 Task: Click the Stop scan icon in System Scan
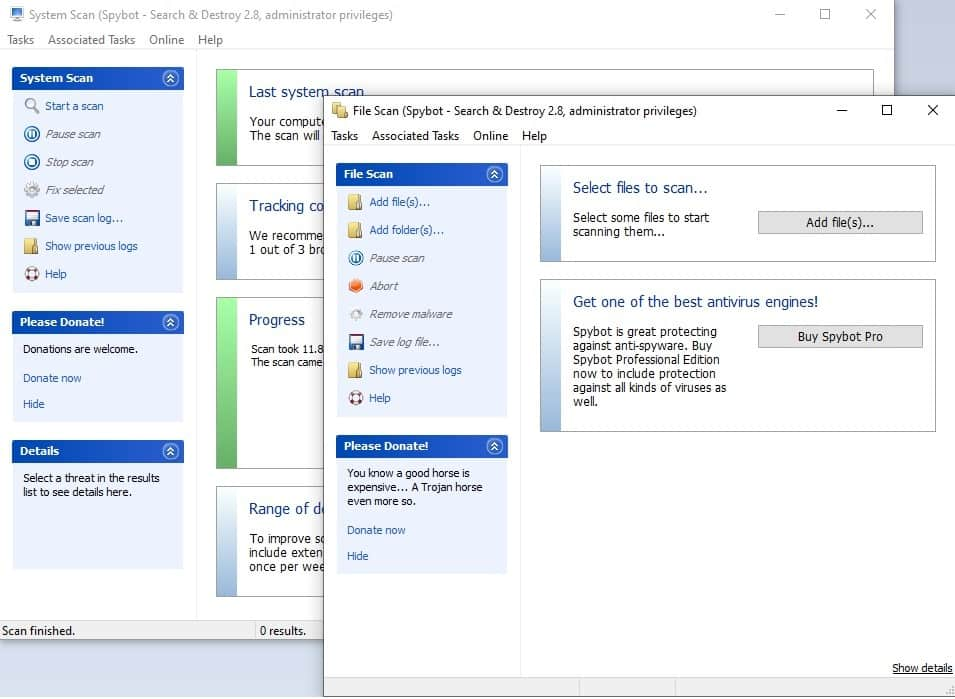pyautogui.click(x=32, y=162)
